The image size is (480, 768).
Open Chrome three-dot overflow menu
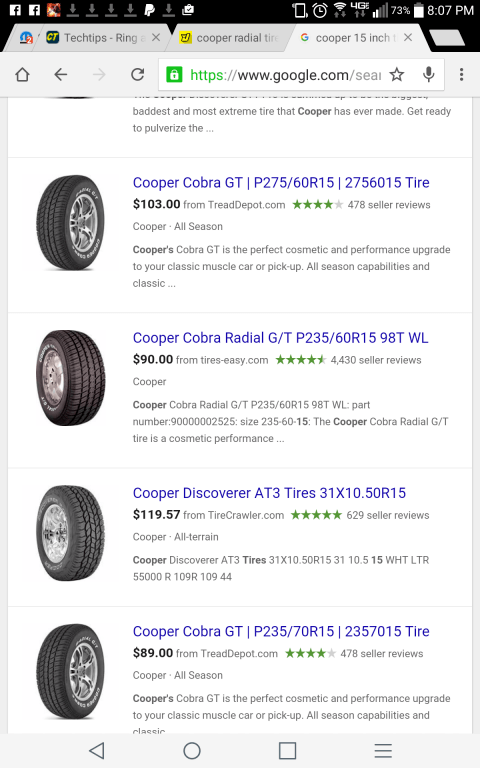coord(461,74)
